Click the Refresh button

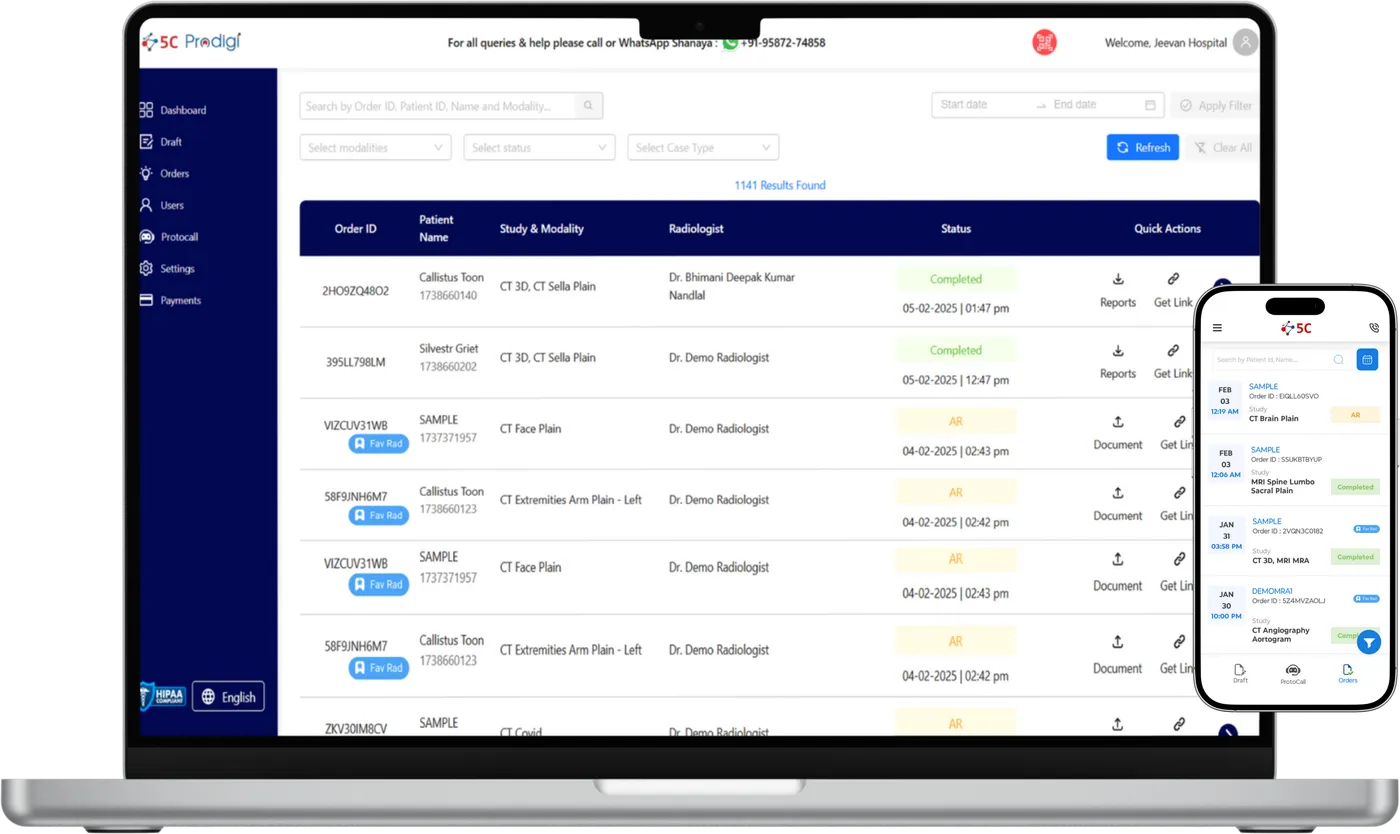[x=1142, y=147]
